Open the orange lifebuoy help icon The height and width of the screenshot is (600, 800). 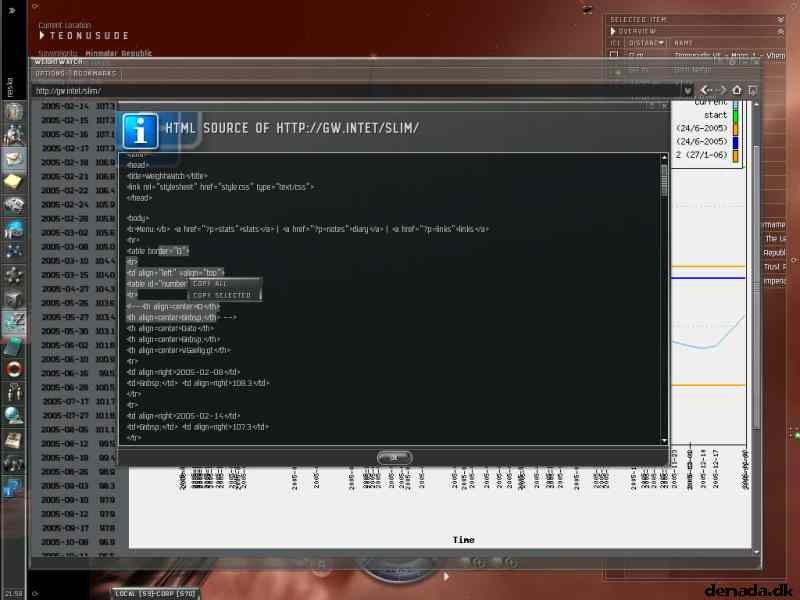point(14,368)
